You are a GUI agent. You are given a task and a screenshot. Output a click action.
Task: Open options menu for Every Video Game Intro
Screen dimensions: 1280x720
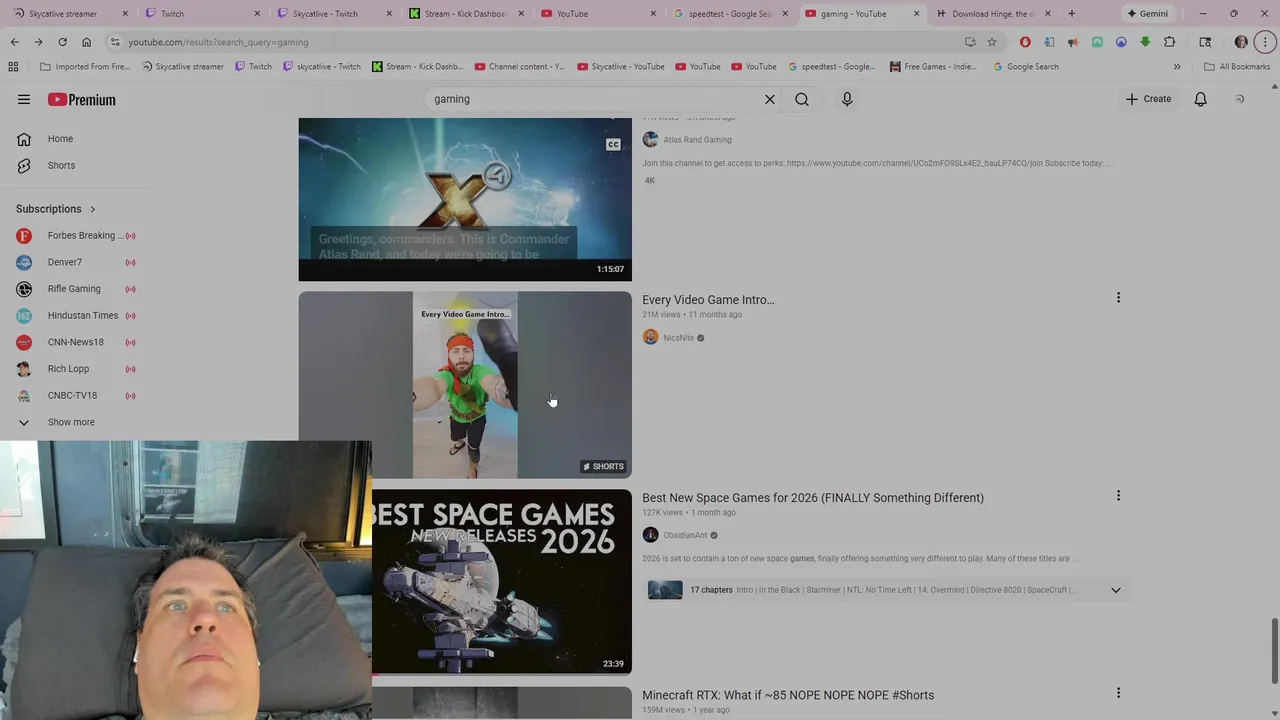point(1118,298)
